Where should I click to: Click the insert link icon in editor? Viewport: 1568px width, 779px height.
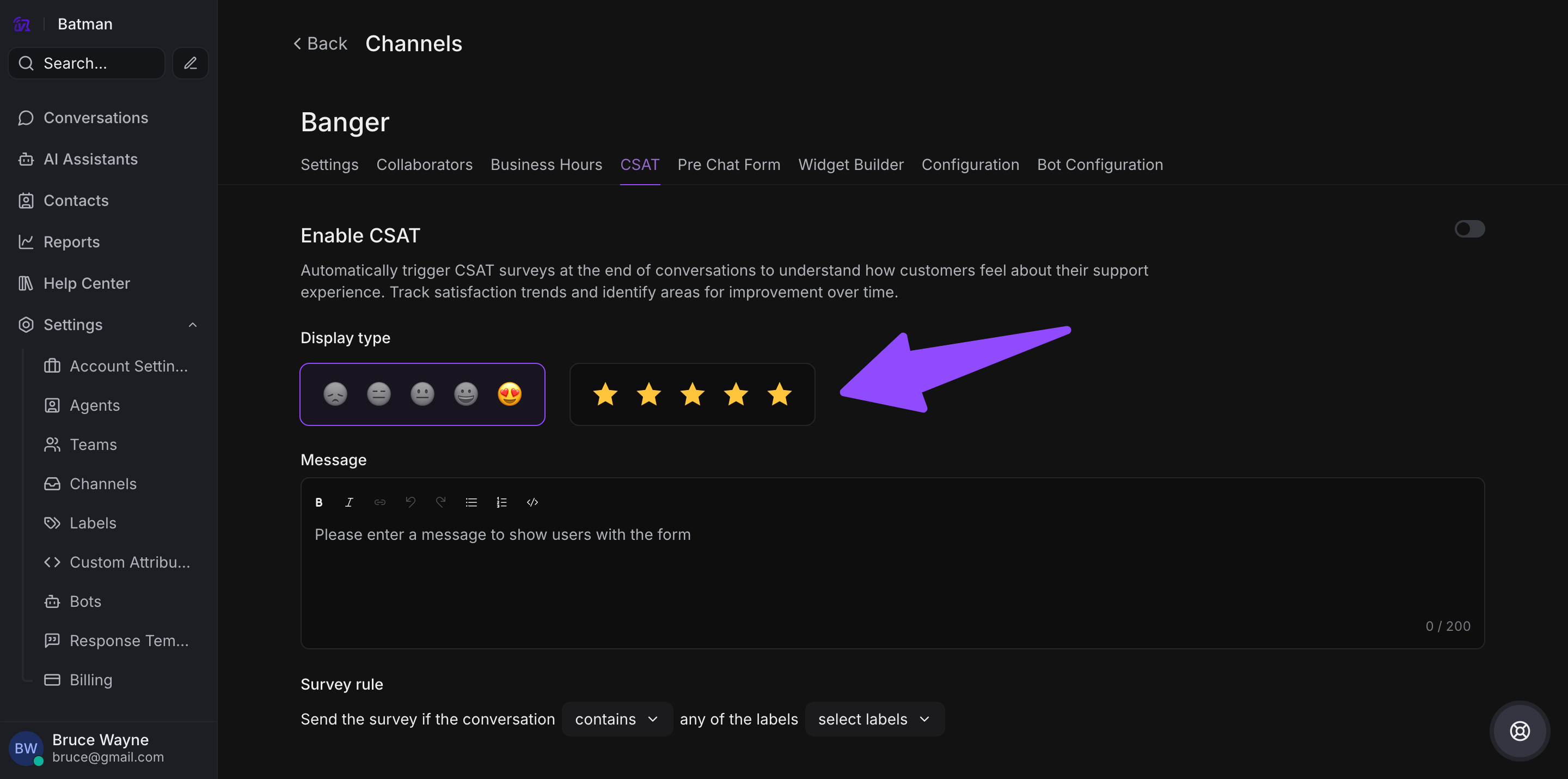(x=380, y=502)
